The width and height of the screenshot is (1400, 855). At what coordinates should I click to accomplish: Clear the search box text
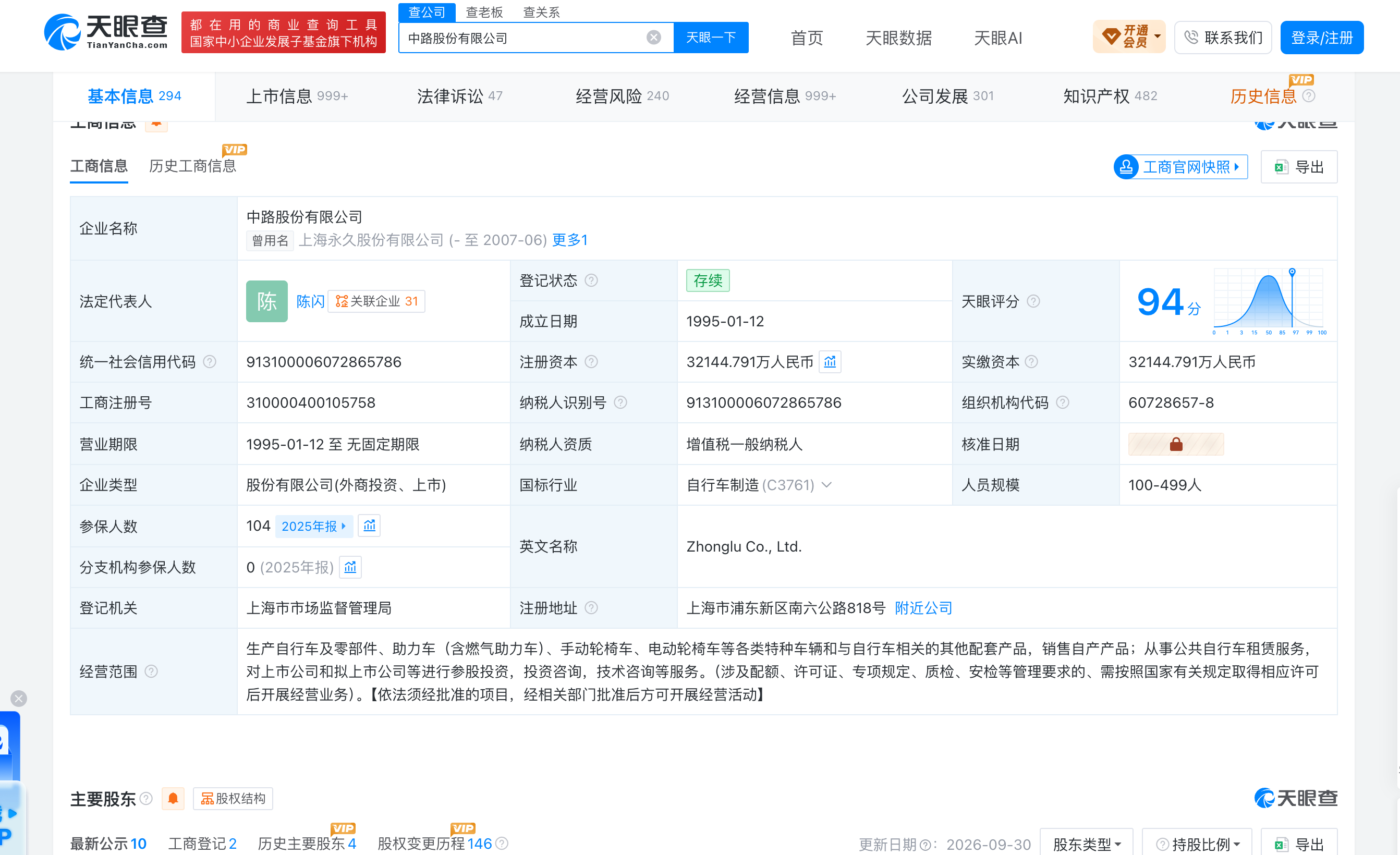(653, 38)
